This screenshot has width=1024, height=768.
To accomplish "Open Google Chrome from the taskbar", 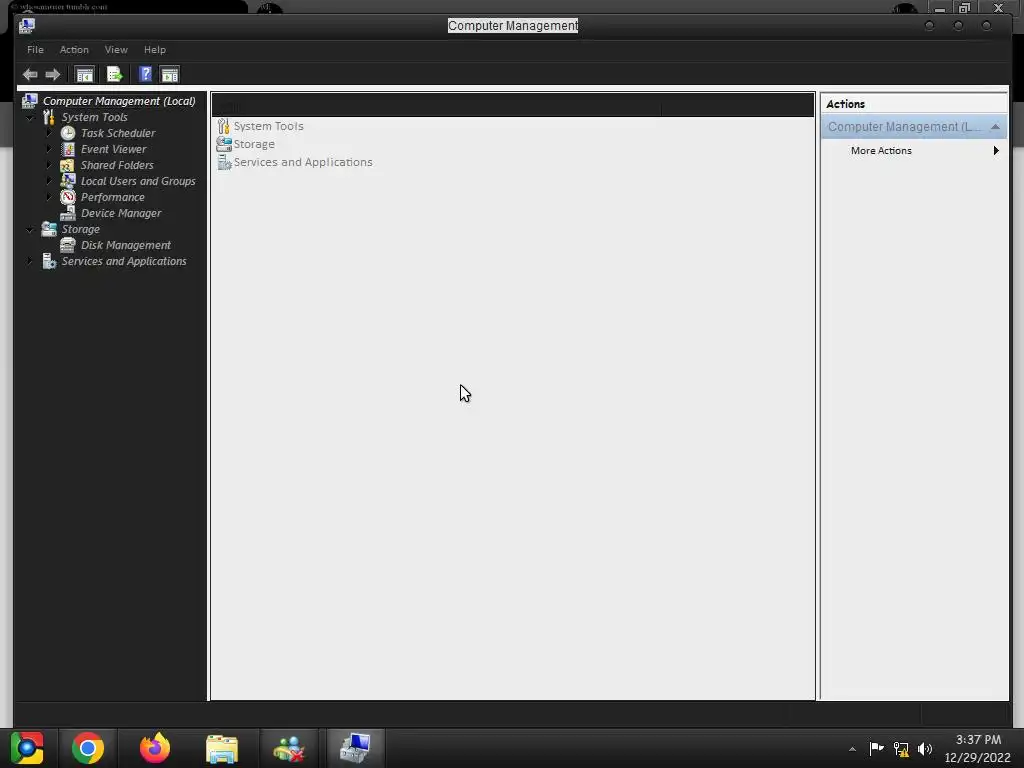I will click(88, 748).
